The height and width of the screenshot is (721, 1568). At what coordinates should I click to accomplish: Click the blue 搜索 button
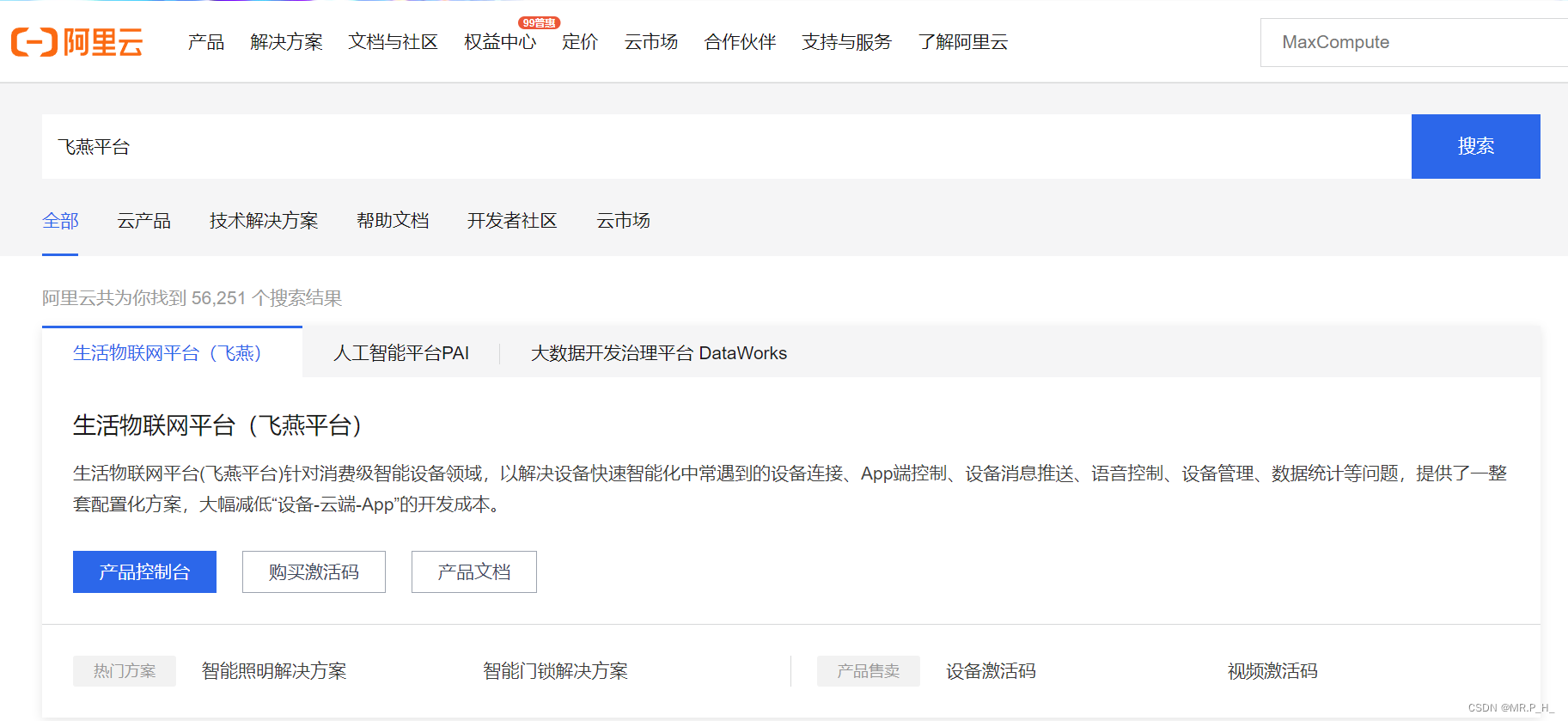[1475, 147]
